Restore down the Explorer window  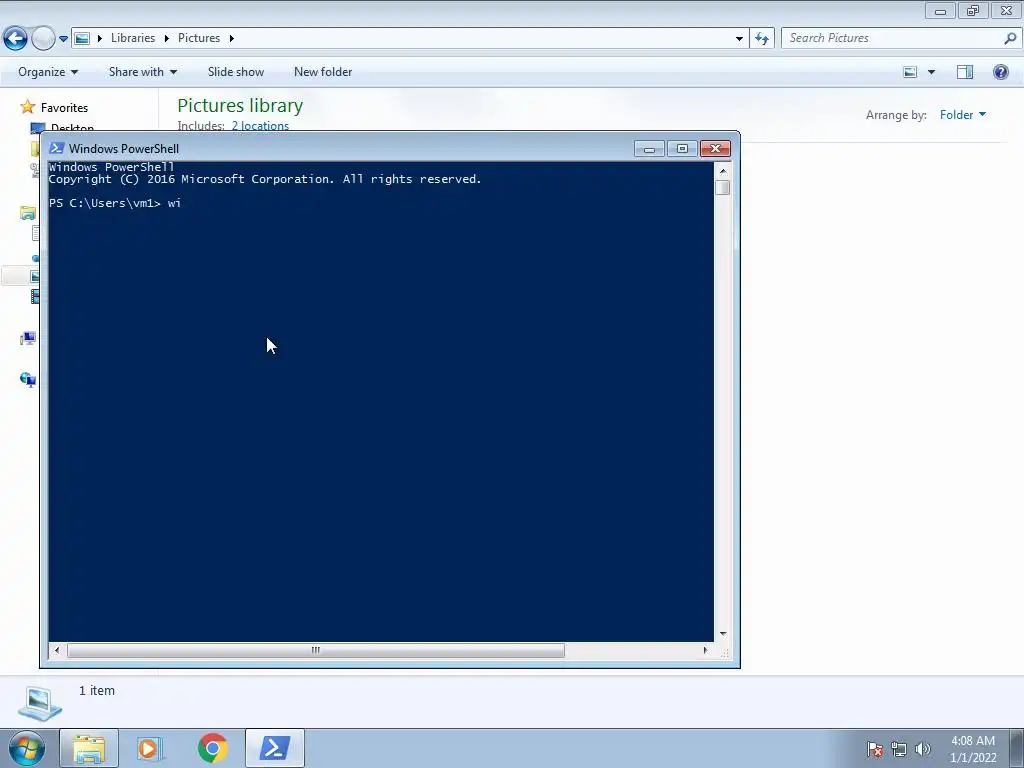(x=972, y=10)
